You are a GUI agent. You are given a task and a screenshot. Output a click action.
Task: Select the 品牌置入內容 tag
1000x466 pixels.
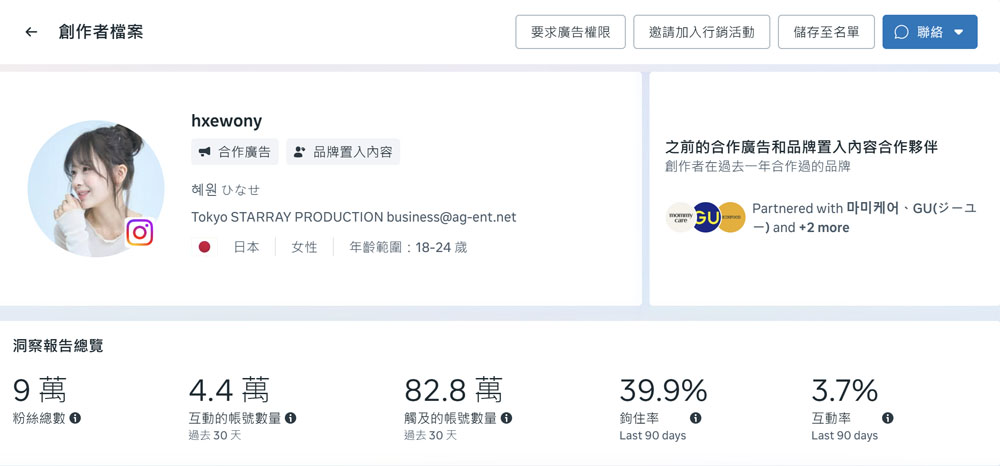tap(343, 152)
